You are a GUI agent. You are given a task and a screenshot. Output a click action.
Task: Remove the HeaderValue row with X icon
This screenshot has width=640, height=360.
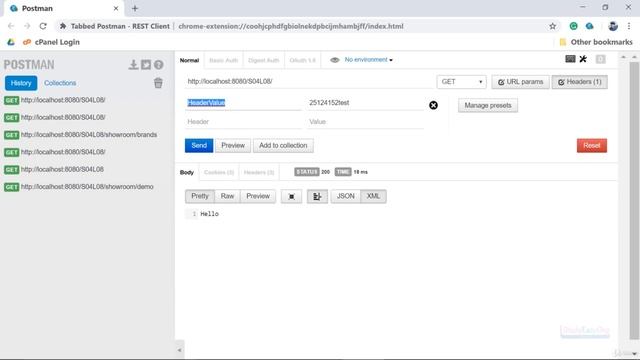(x=433, y=105)
